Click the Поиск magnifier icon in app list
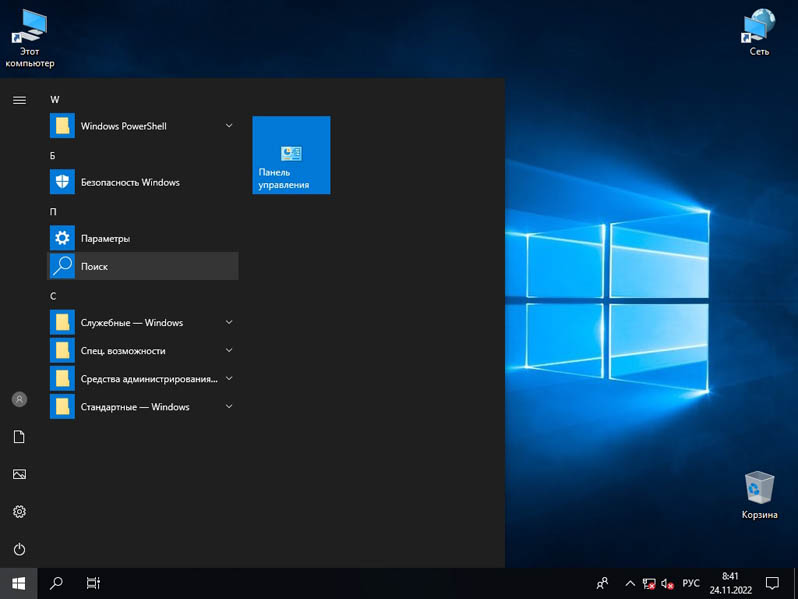Viewport: 798px width, 599px height. click(62, 266)
